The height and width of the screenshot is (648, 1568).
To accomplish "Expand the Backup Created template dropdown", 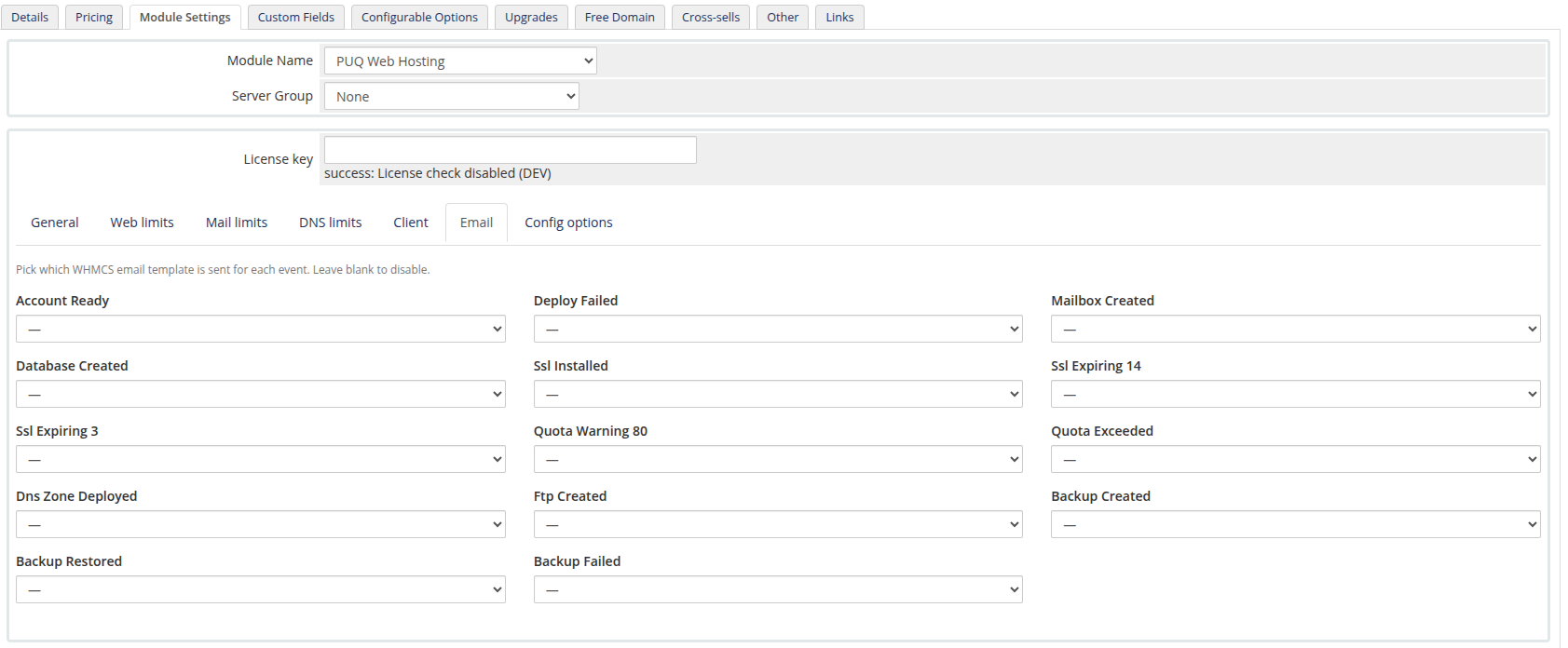I will click(x=1296, y=524).
